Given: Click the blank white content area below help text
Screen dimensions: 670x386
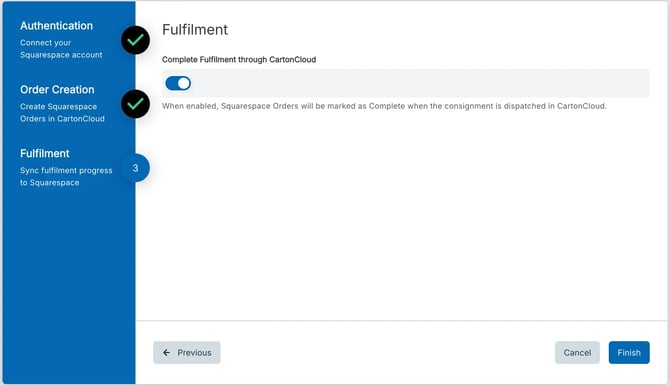Looking at the screenshot, I should [x=402, y=216].
